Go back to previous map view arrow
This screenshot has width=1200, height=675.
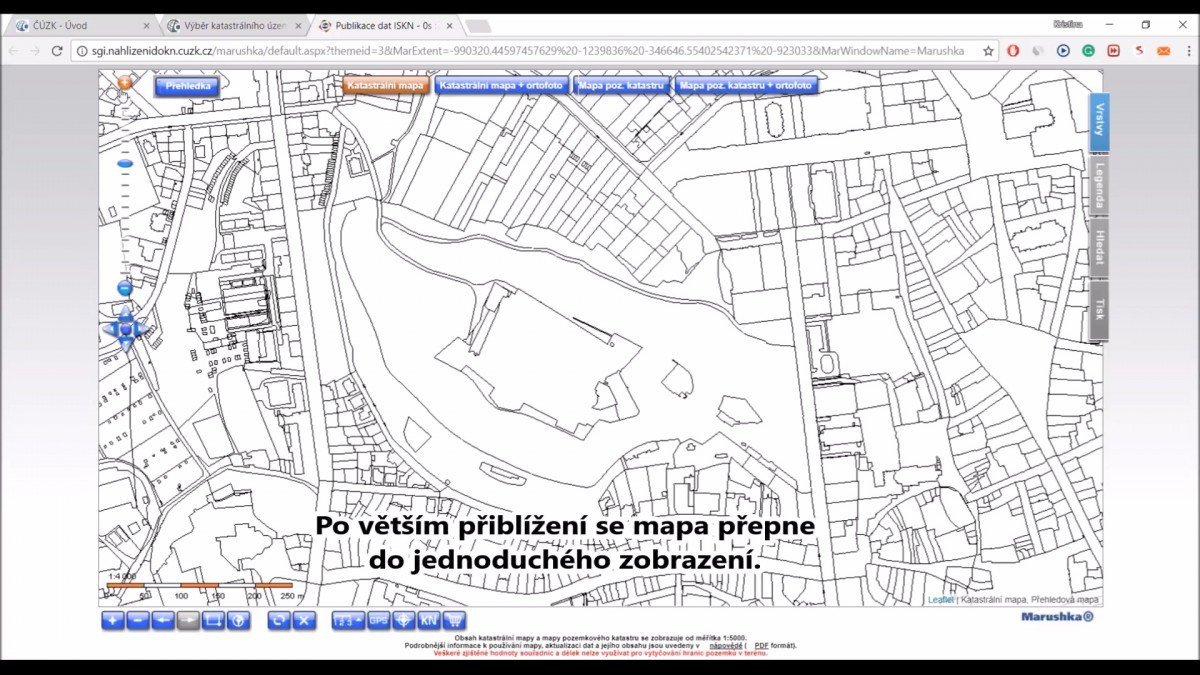coord(163,620)
